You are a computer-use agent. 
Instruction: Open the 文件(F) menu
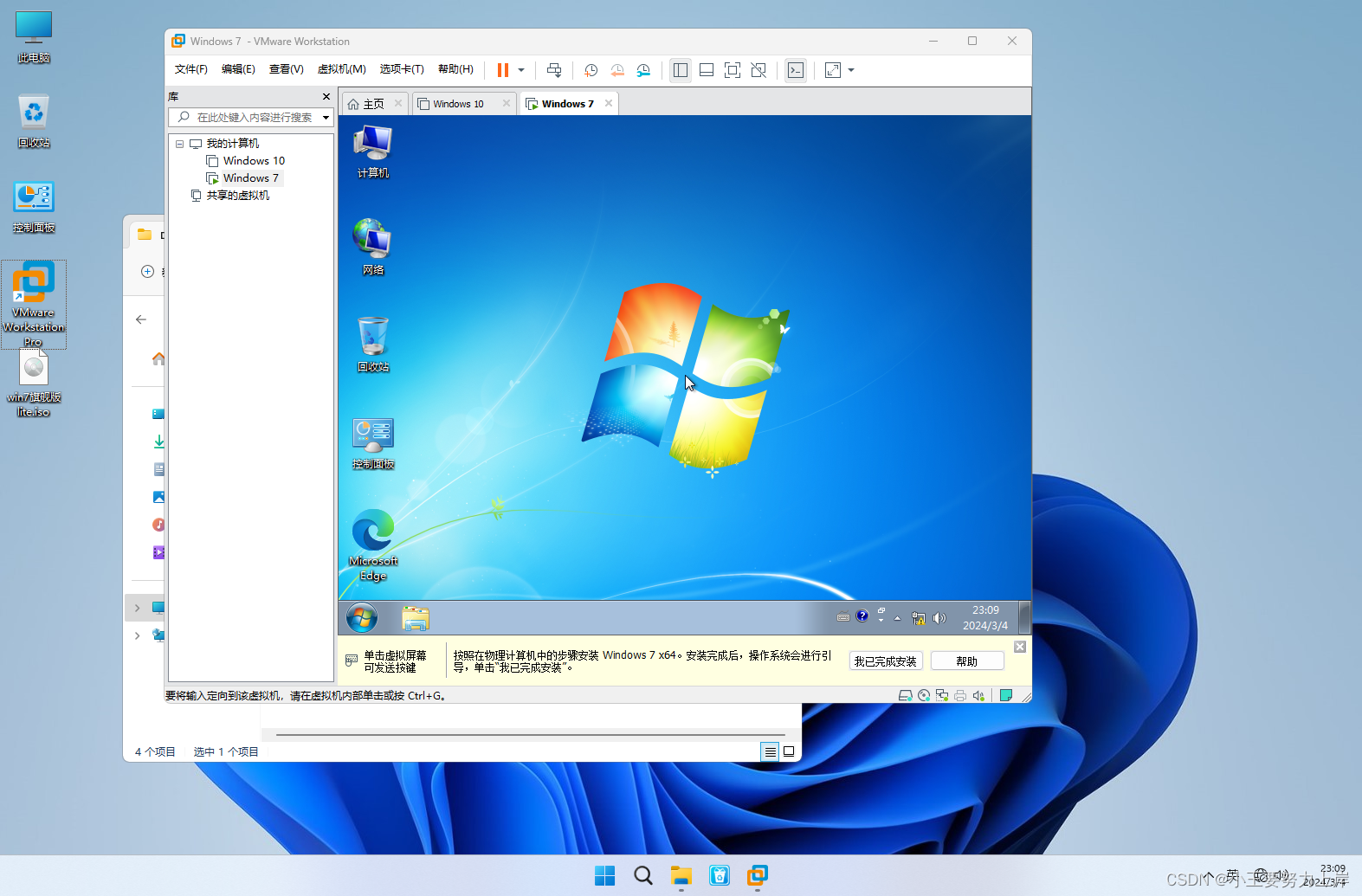(x=190, y=69)
